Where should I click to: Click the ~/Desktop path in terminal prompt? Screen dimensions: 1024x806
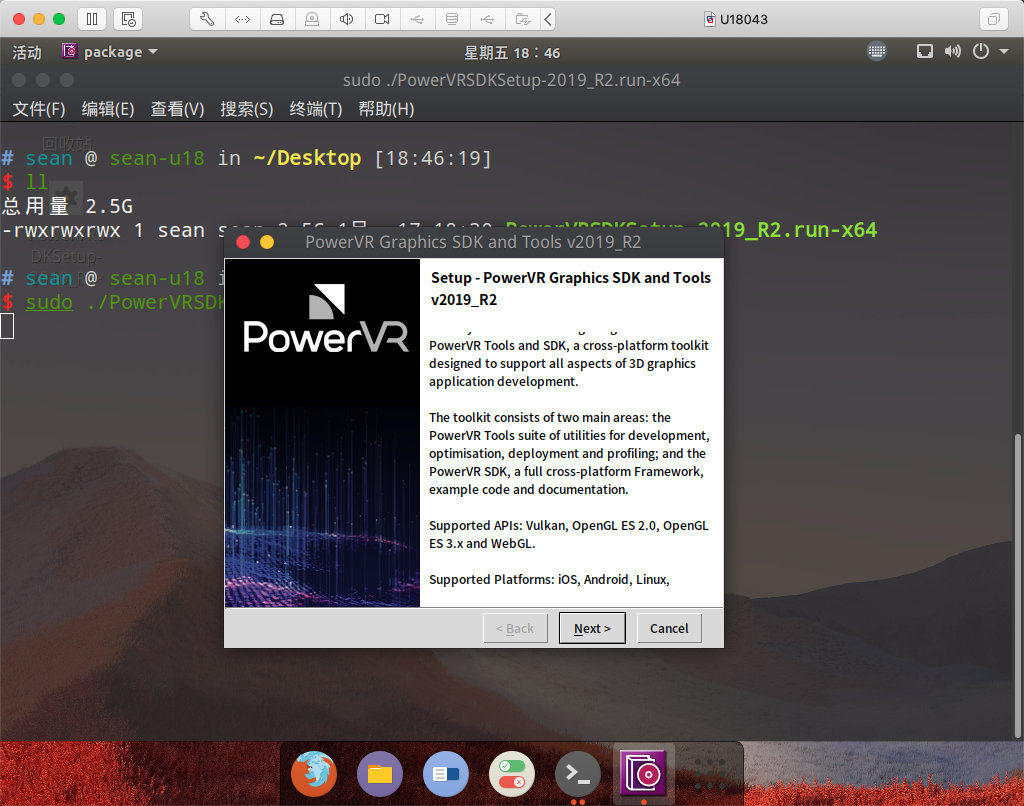pos(307,158)
